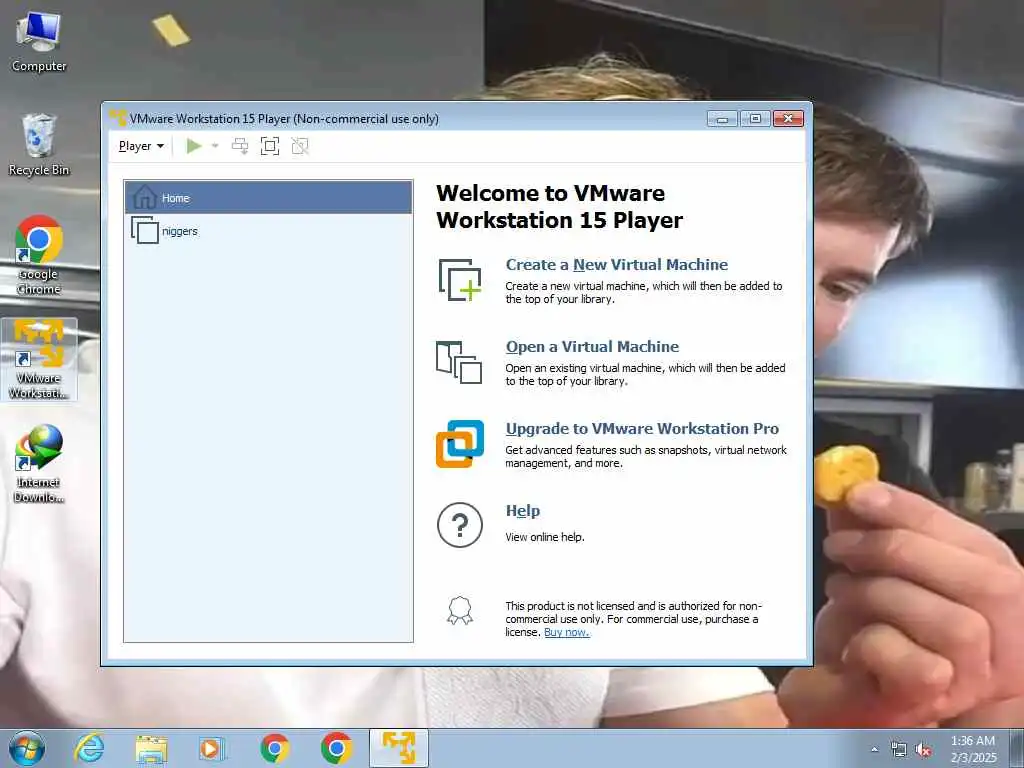This screenshot has height=768, width=1024.
Task: Select Home in the library list
Action: coord(268,197)
